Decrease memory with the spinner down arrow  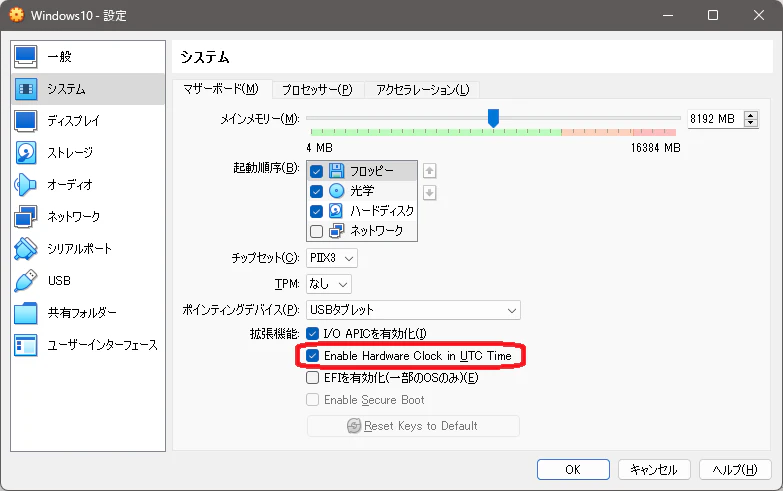click(x=751, y=123)
